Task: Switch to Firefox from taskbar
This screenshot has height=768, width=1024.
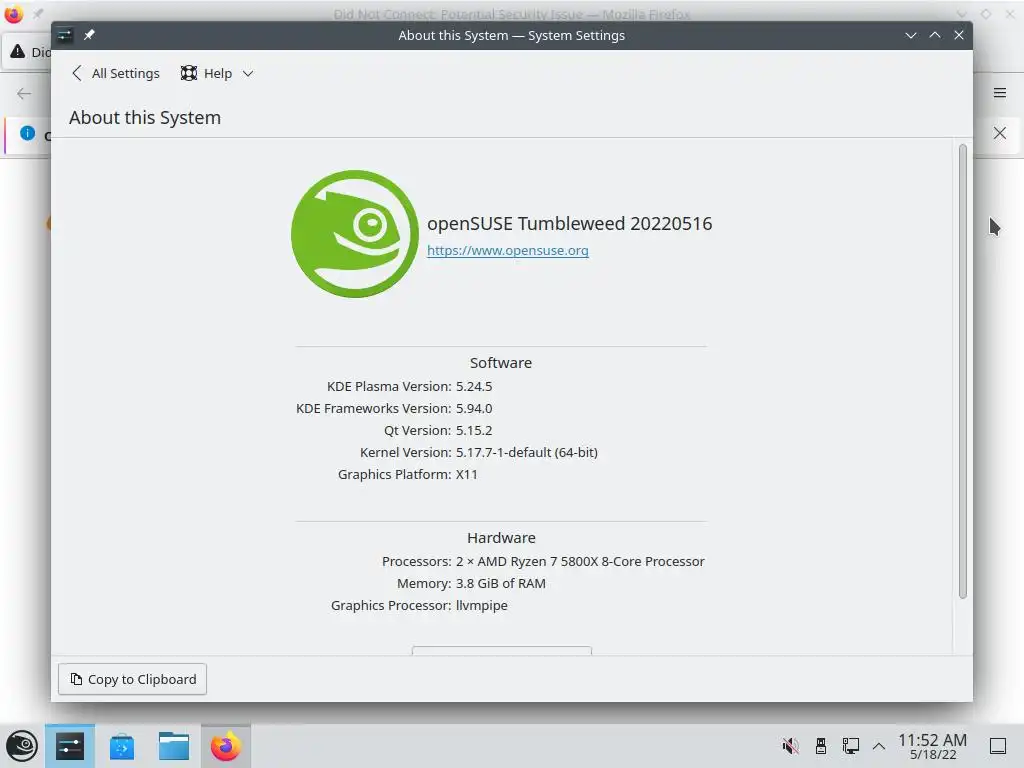Action: tap(226, 746)
